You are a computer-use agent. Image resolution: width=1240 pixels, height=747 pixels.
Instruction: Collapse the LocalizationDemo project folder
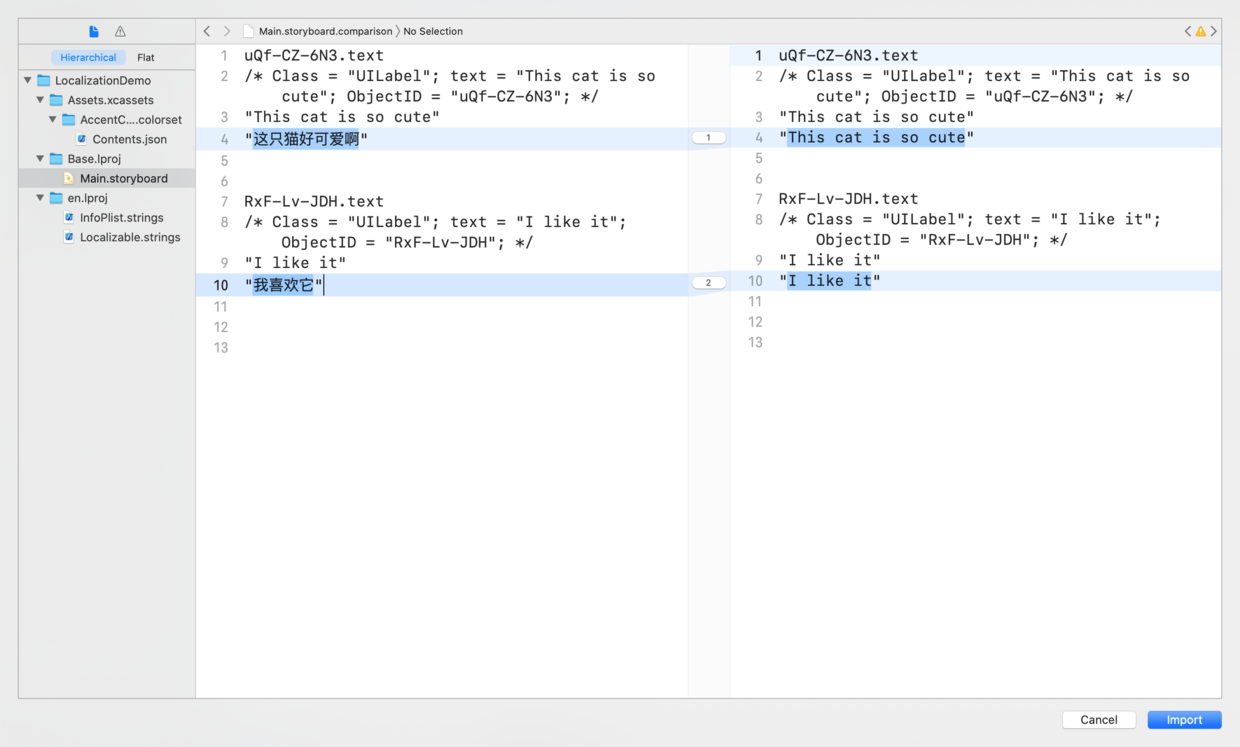pos(28,81)
